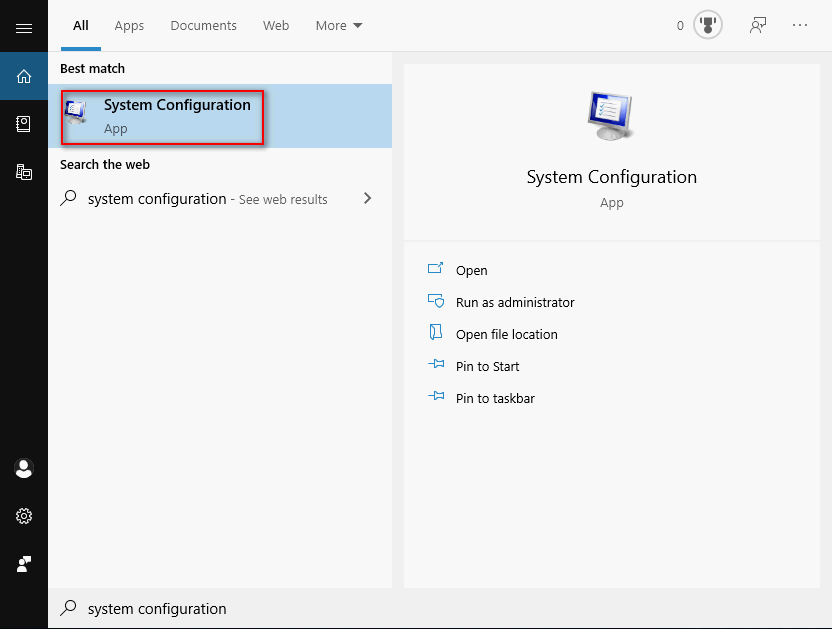The width and height of the screenshot is (832, 629).
Task: Click the search input field at the bottom
Action: [x=200, y=608]
